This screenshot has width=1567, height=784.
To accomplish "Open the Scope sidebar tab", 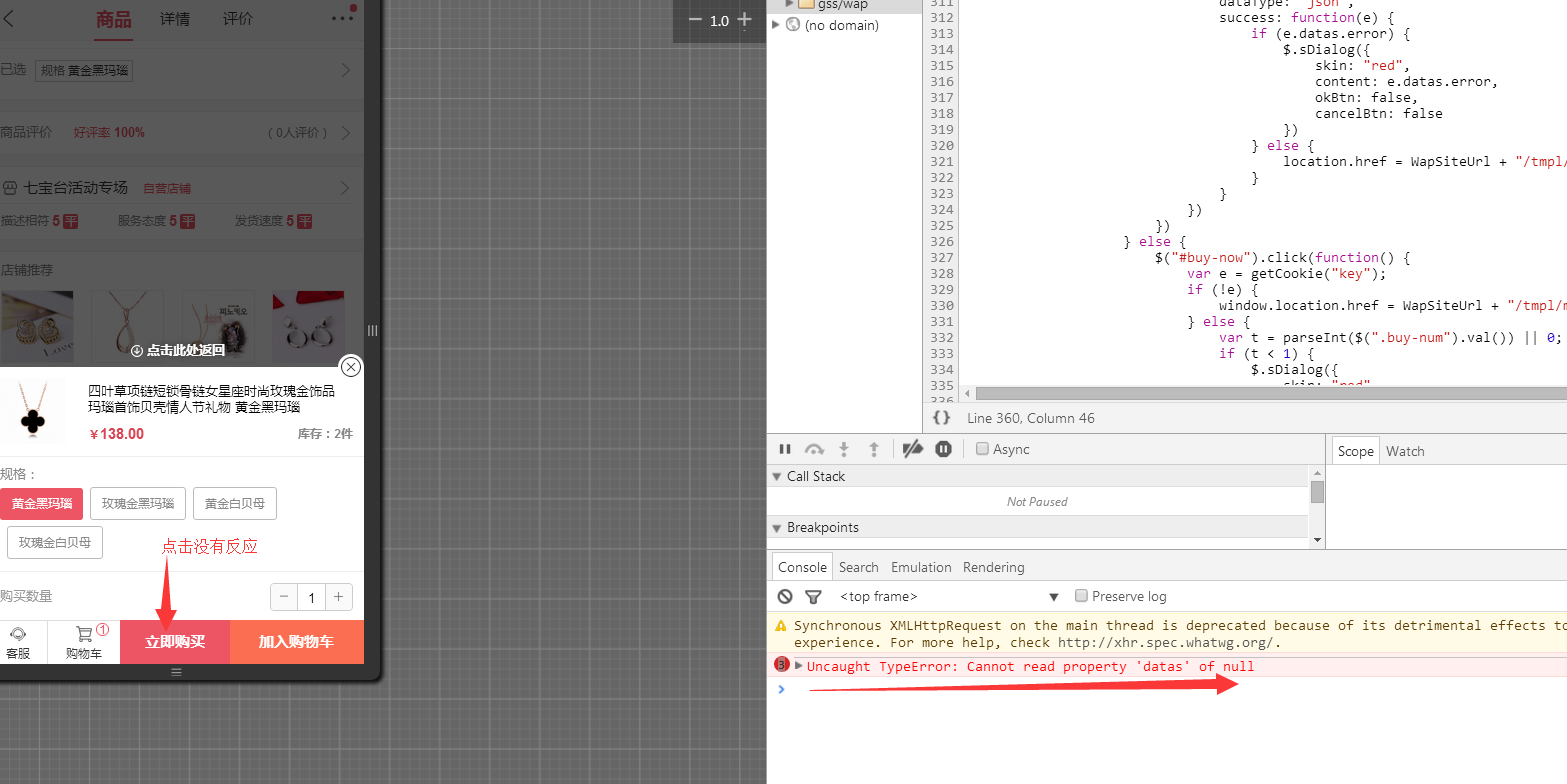I will (x=1355, y=451).
